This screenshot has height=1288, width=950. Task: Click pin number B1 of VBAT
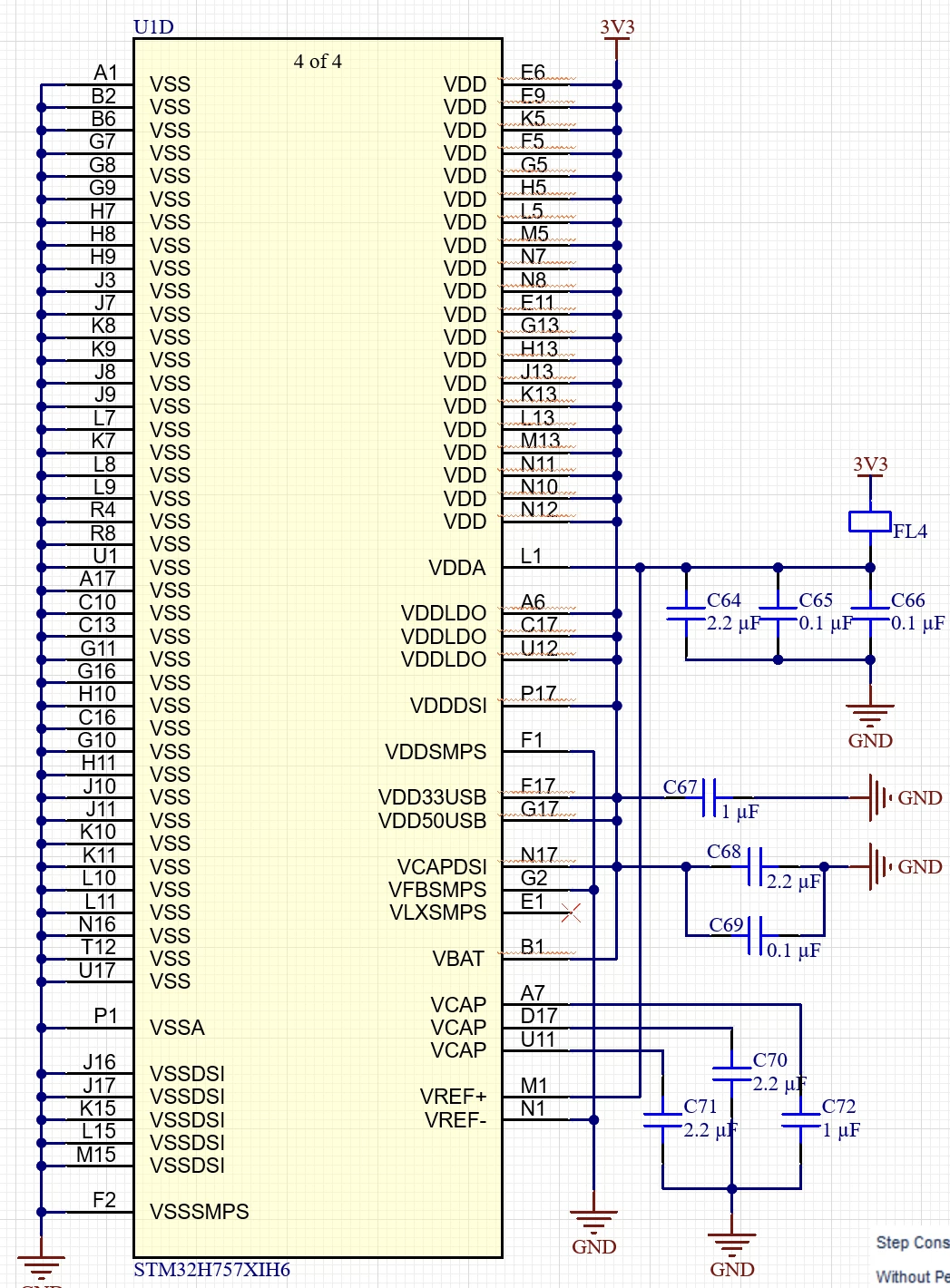pyautogui.click(x=533, y=947)
